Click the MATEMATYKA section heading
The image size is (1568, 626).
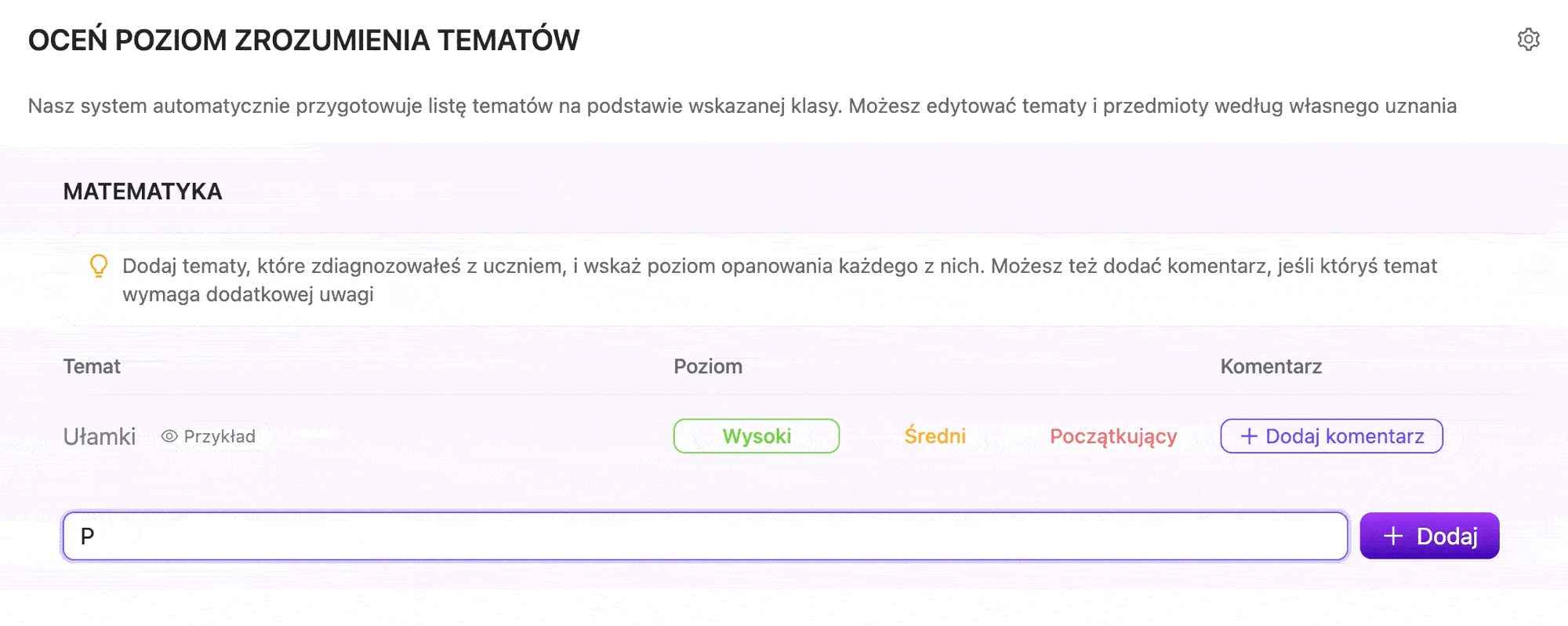tap(143, 191)
